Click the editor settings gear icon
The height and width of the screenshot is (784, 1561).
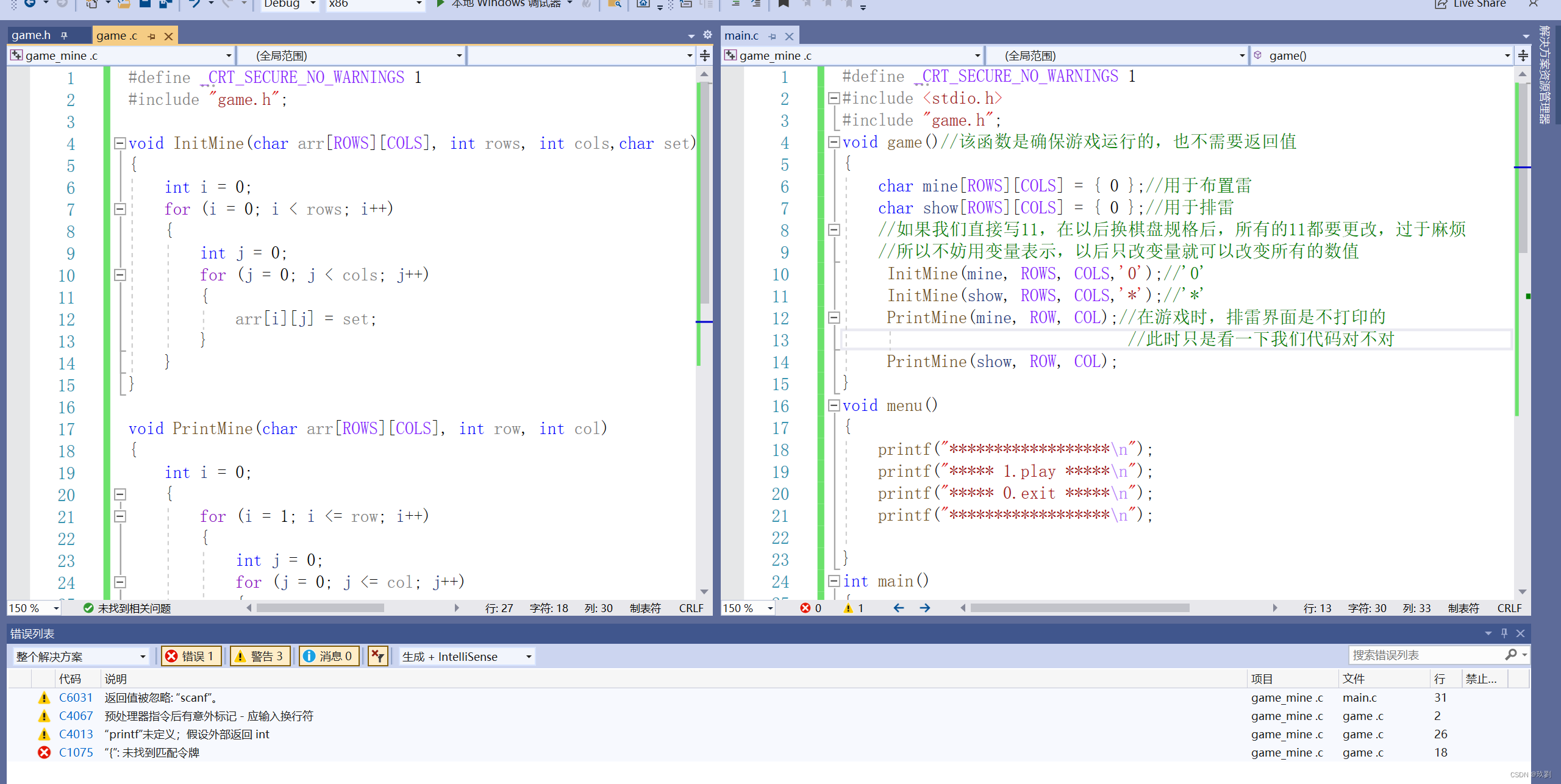coord(707,35)
